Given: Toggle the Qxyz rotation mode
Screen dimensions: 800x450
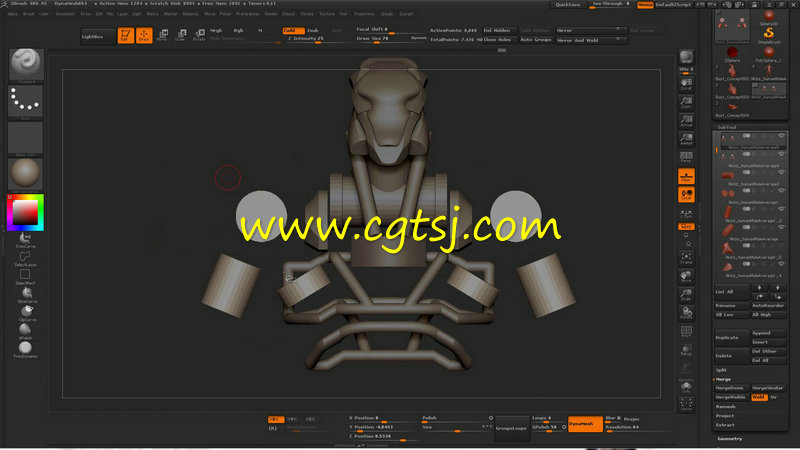Looking at the screenshot, I should (x=686, y=226).
